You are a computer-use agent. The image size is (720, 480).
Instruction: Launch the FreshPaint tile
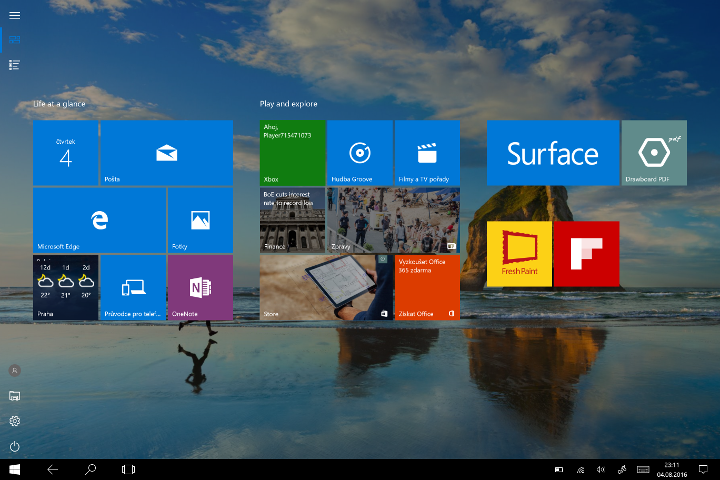tap(519, 254)
